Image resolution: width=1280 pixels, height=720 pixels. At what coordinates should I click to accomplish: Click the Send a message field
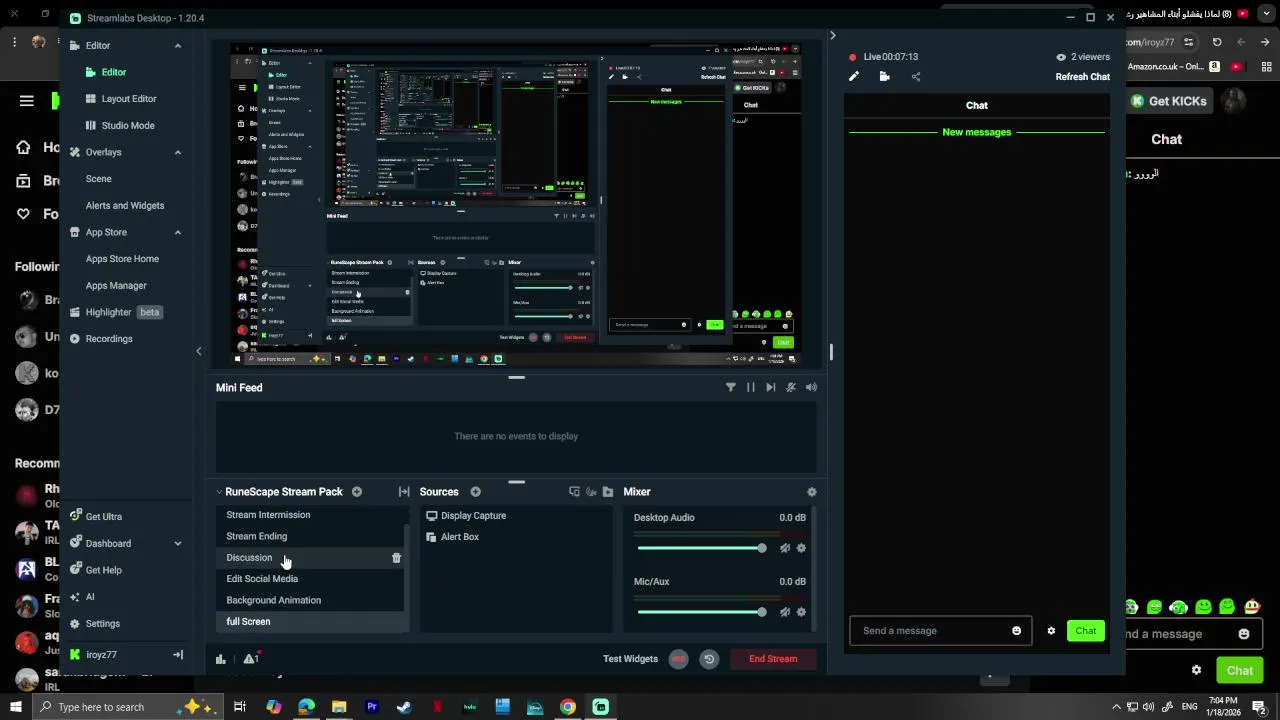(x=940, y=631)
